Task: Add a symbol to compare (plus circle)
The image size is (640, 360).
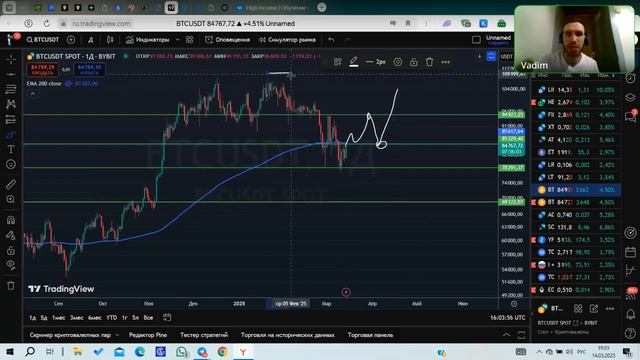Action: [x=71, y=40]
